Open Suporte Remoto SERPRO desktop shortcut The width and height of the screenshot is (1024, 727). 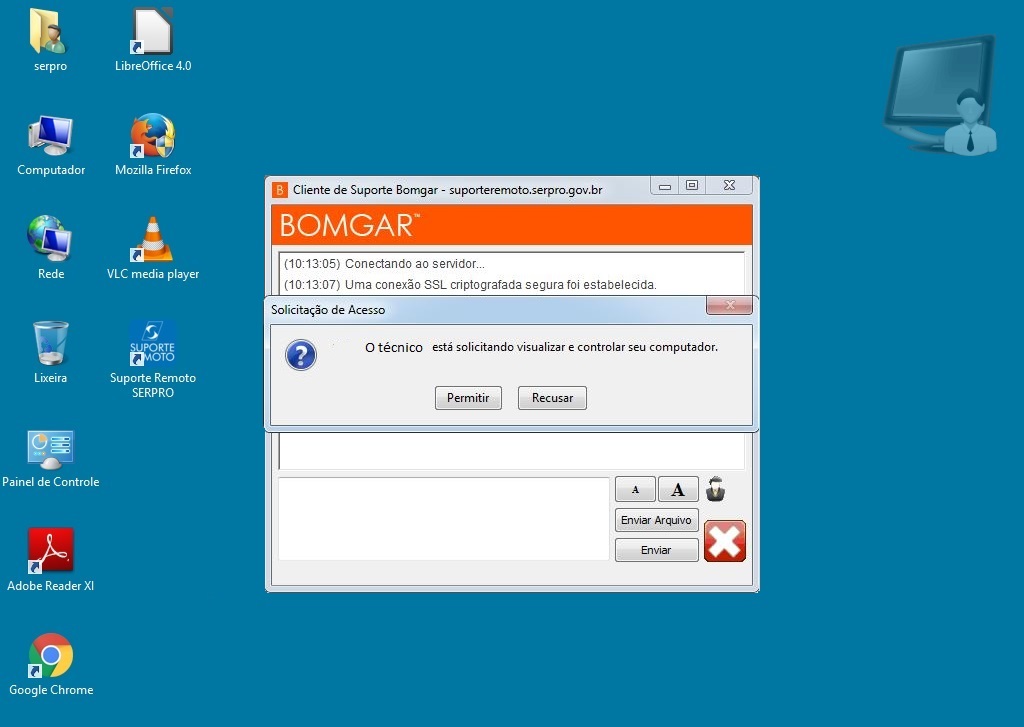pos(152,344)
